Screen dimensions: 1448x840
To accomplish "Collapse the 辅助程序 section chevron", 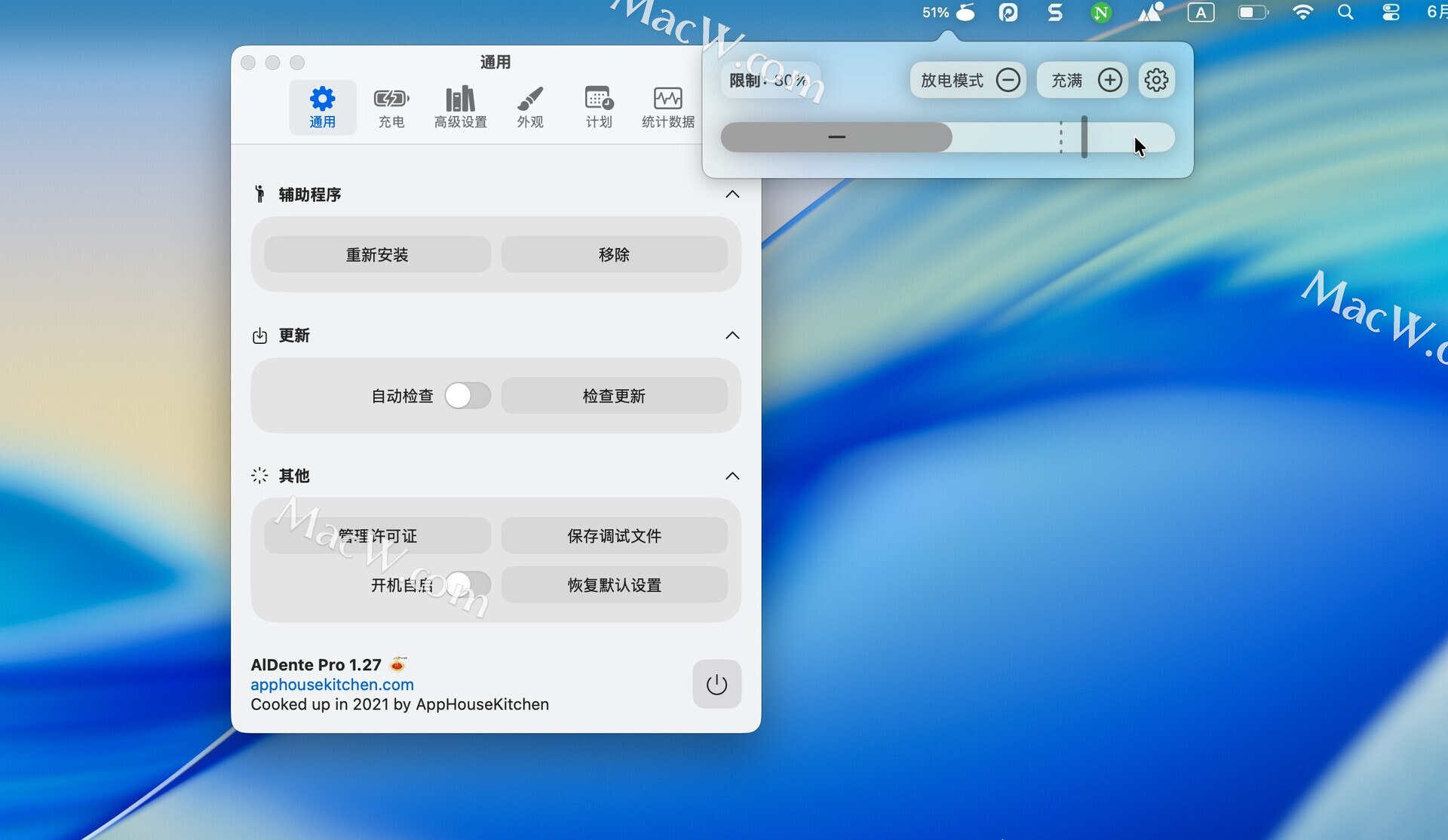I will coord(732,195).
